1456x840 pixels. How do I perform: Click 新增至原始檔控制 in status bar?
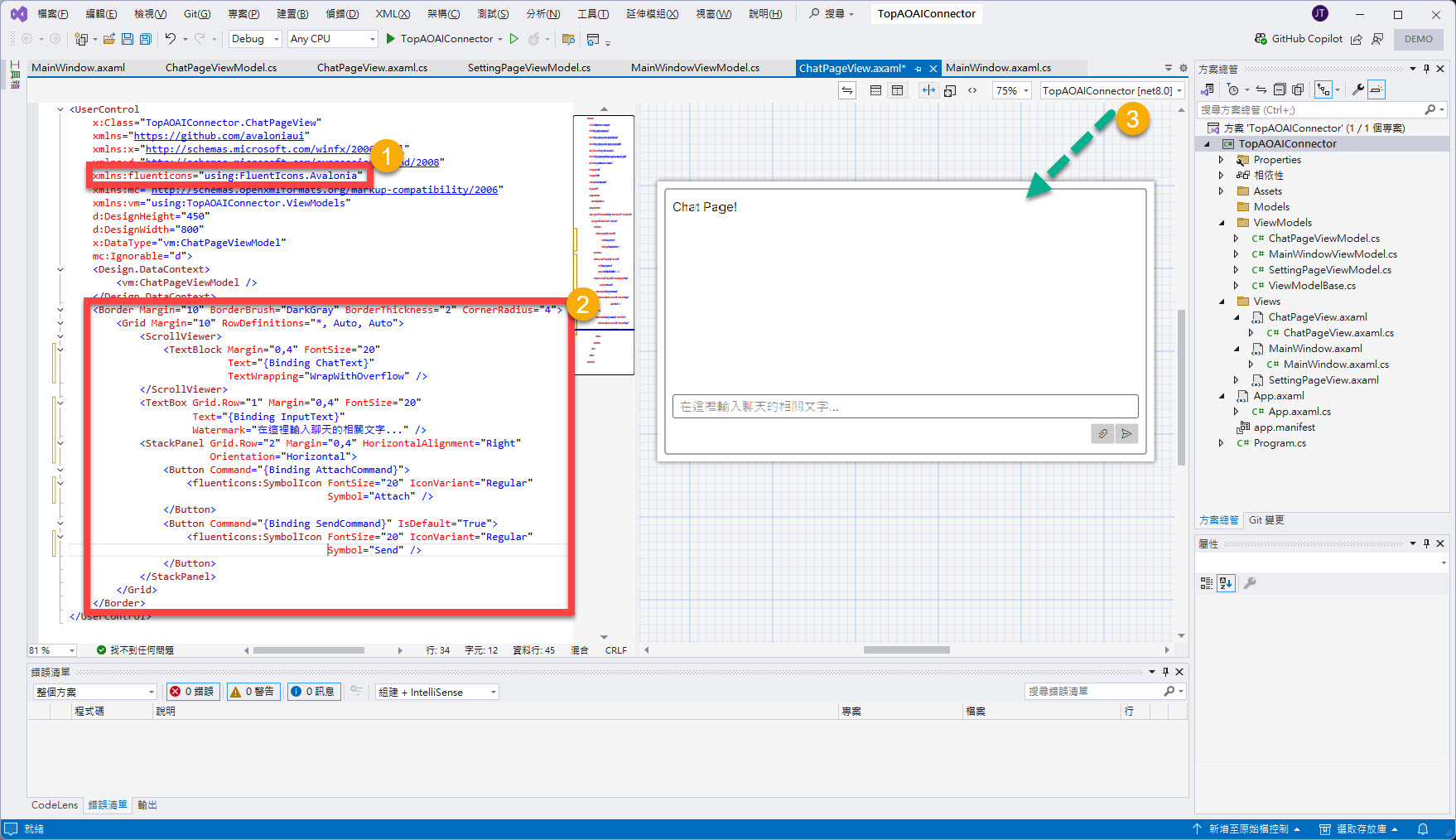click(x=1246, y=829)
